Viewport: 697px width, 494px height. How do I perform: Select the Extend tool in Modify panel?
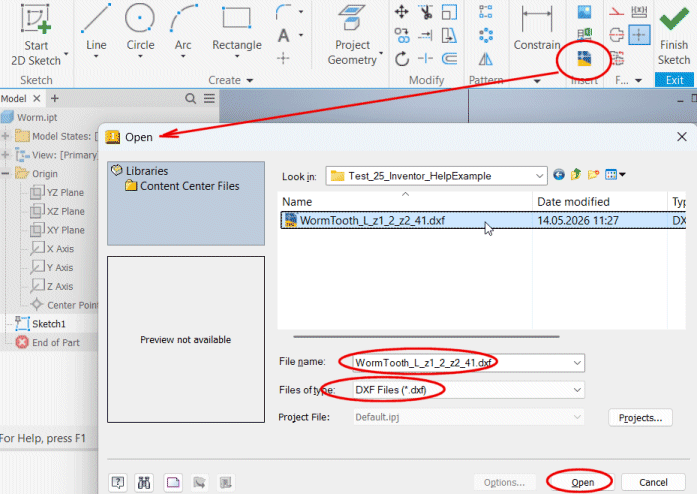tap(425, 35)
